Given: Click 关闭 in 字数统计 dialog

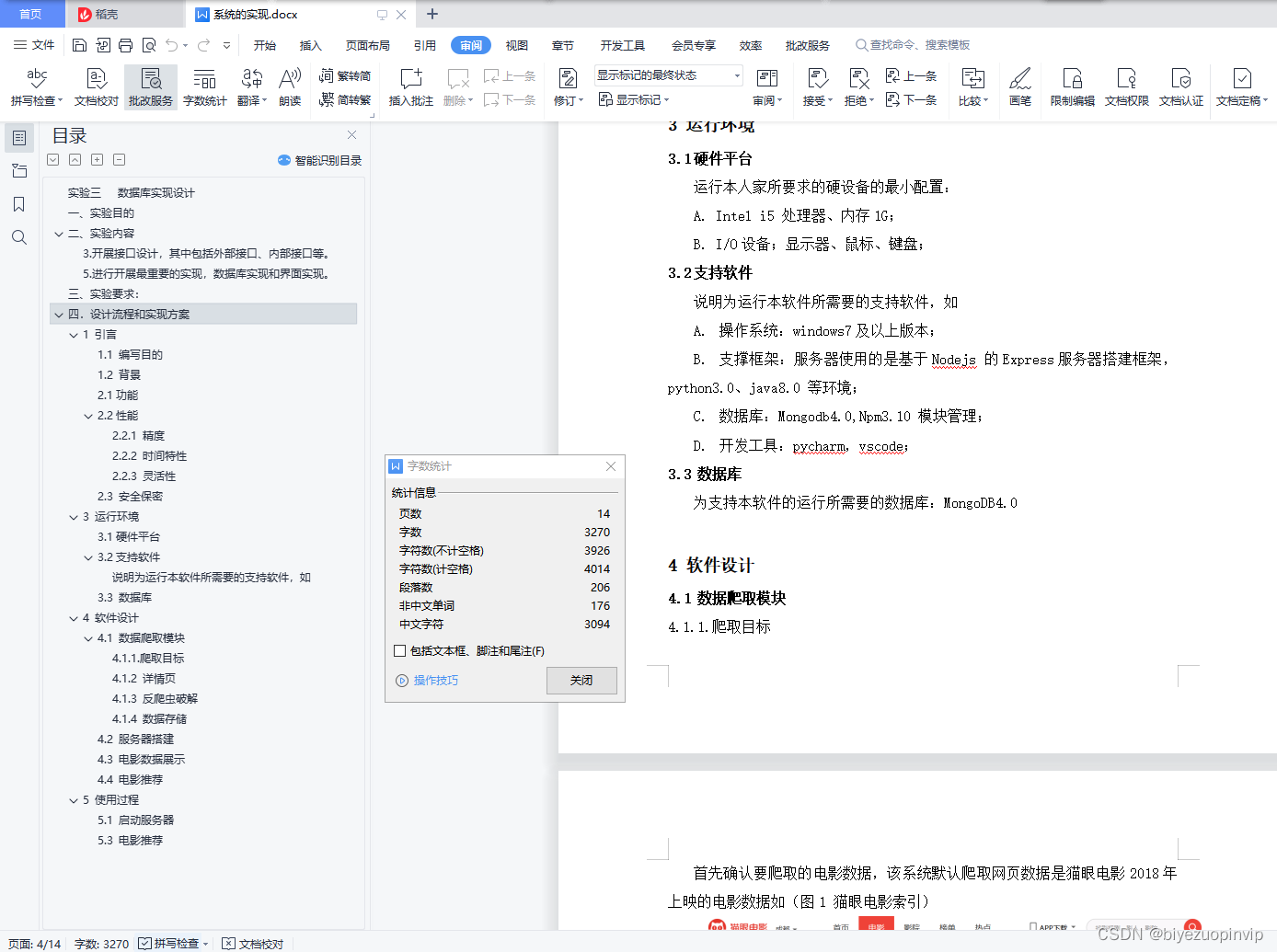Looking at the screenshot, I should (581, 681).
